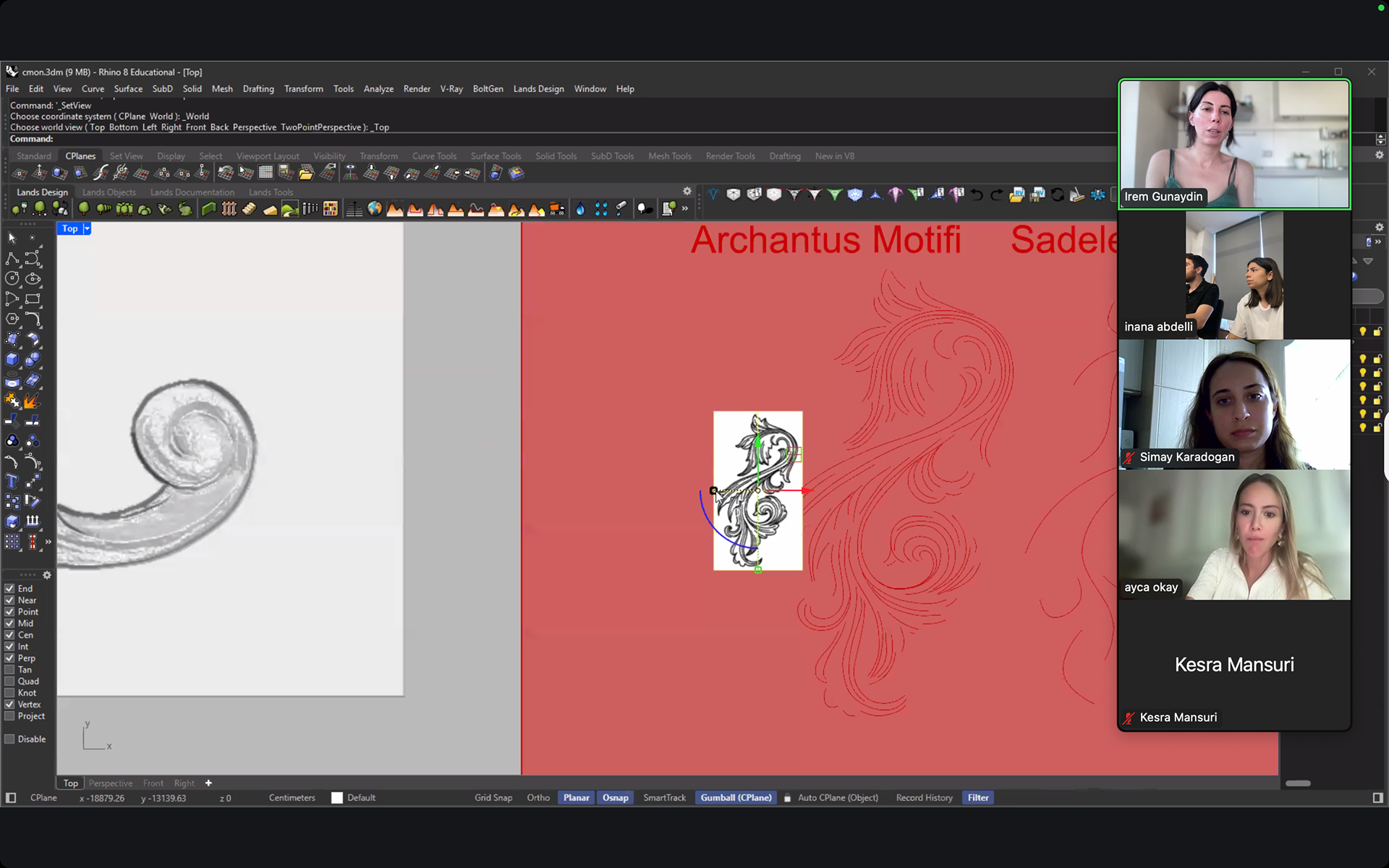
Task: Click the blue gear options icon
Action: point(1098,194)
